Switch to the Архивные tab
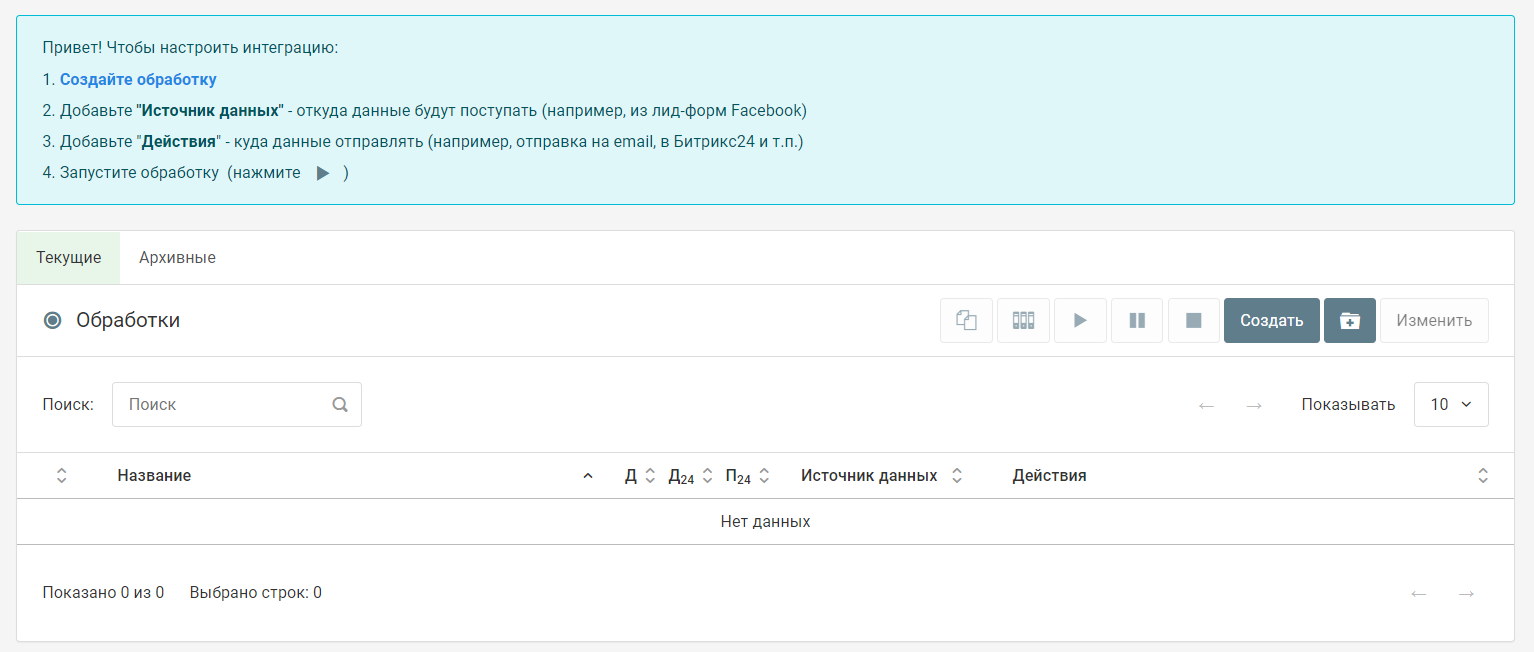Screen dimensions: 1534x652 [177, 258]
